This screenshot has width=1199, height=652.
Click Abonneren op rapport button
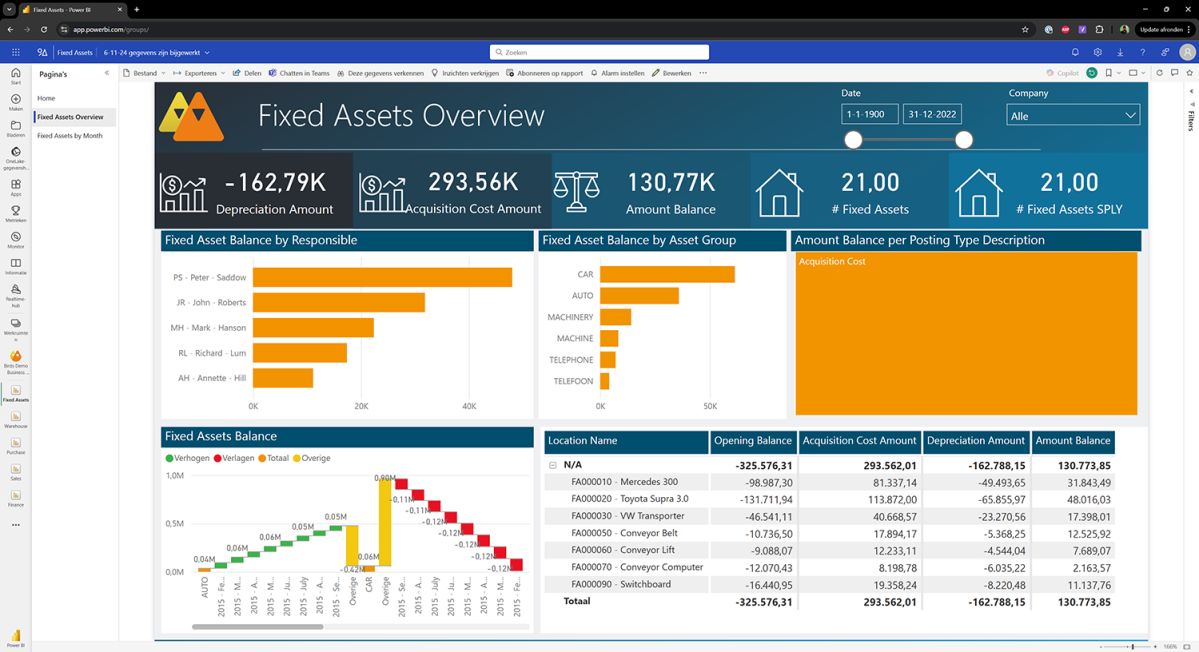[545, 73]
